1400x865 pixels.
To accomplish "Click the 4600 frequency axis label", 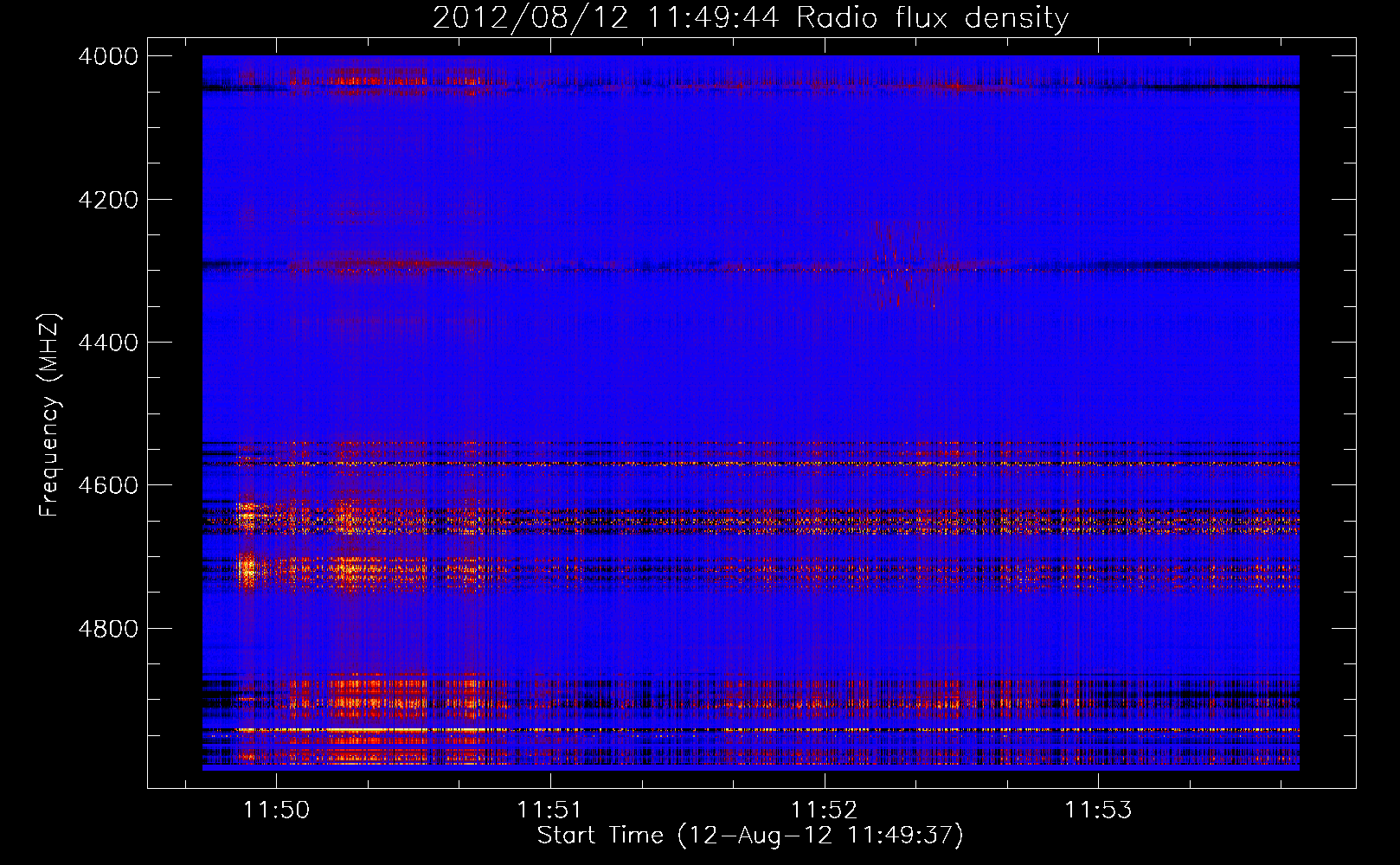I will tap(108, 485).
